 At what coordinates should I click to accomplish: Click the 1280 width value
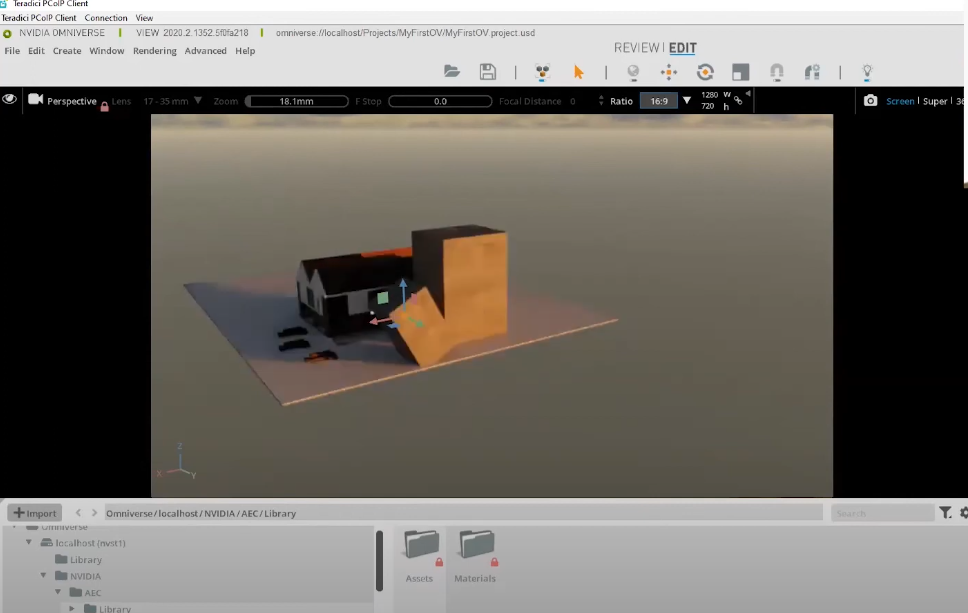pos(709,94)
